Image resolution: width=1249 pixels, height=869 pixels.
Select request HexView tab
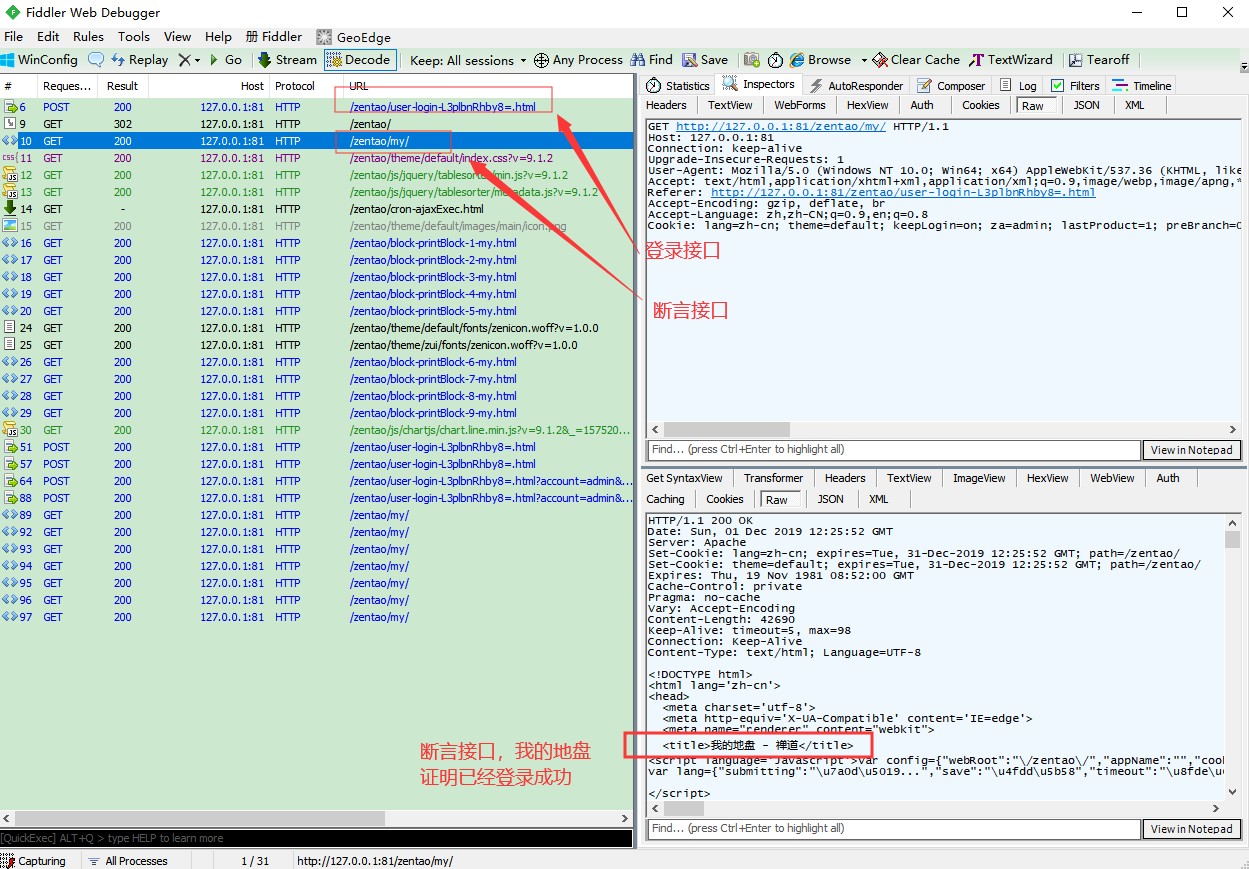point(867,105)
